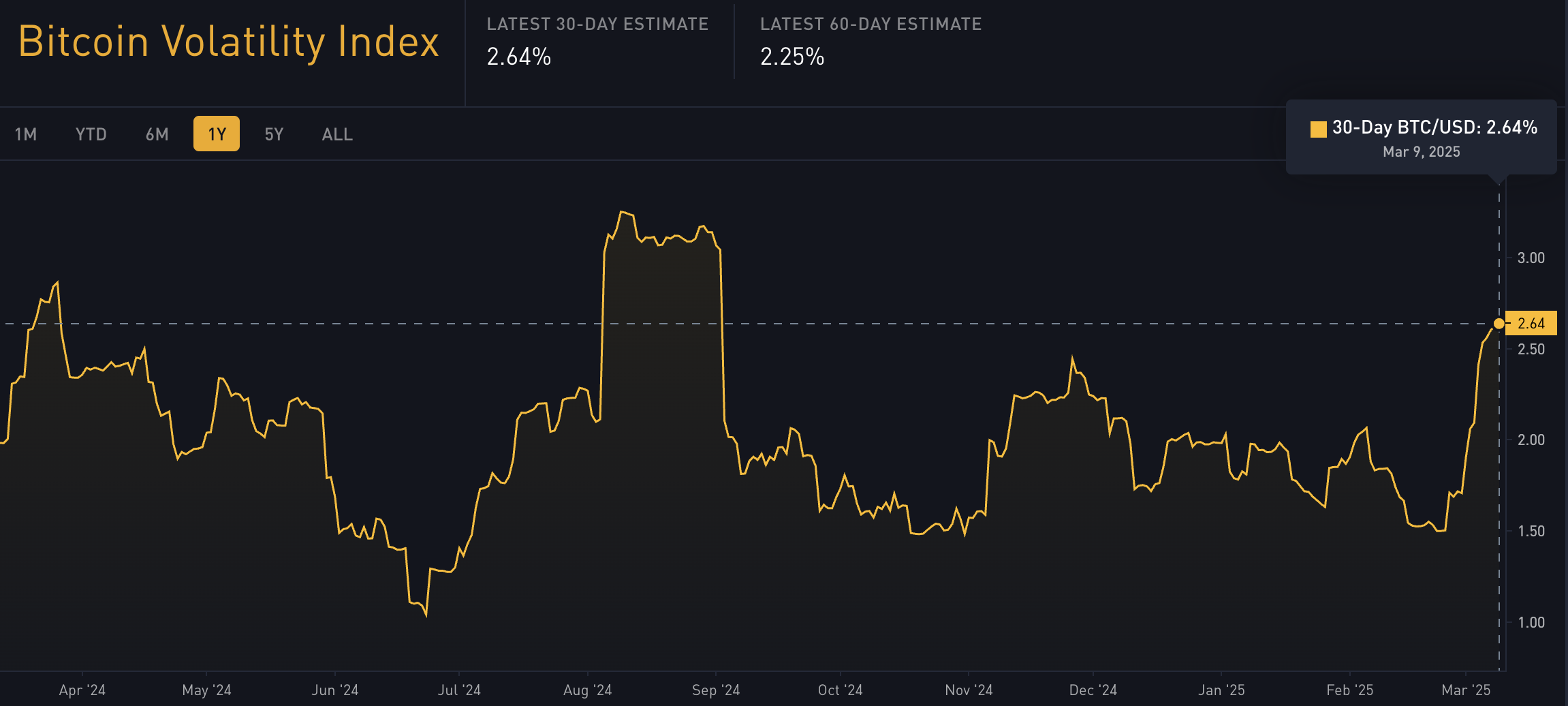1568x706 pixels.
Task: Click the '30-Day BTC/USD: 2.64%' tooltip text
Action: (x=1434, y=127)
